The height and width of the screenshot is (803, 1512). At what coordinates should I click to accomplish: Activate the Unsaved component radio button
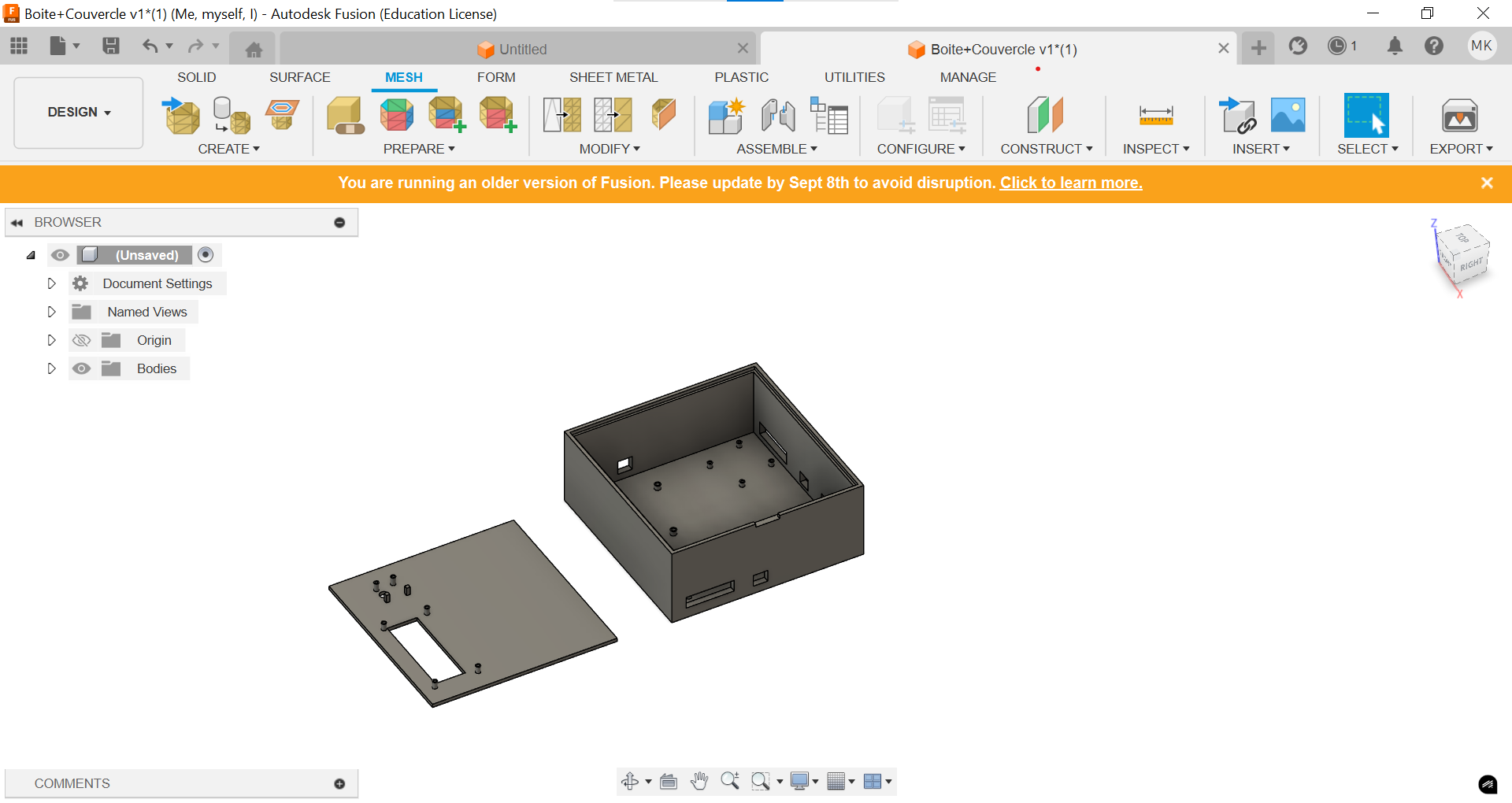point(206,254)
